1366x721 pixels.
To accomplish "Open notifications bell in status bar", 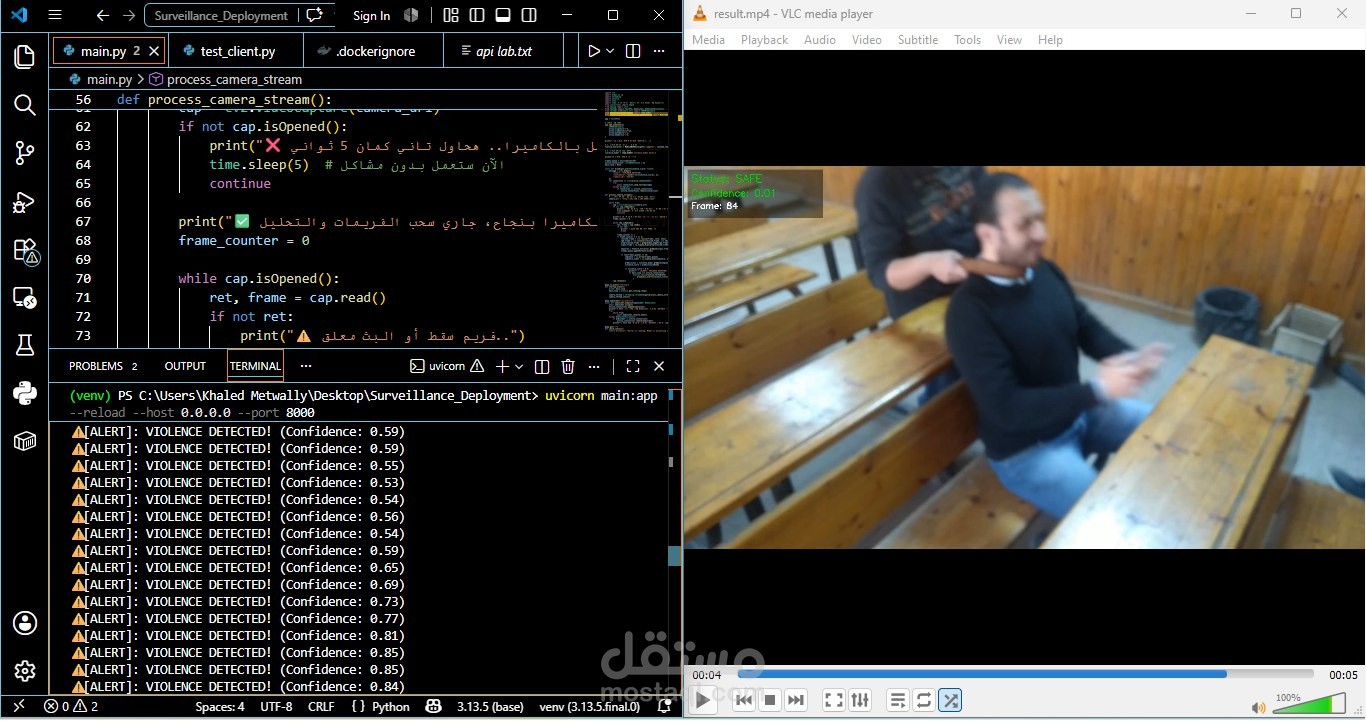I will pyautogui.click(x=665, y=706).
